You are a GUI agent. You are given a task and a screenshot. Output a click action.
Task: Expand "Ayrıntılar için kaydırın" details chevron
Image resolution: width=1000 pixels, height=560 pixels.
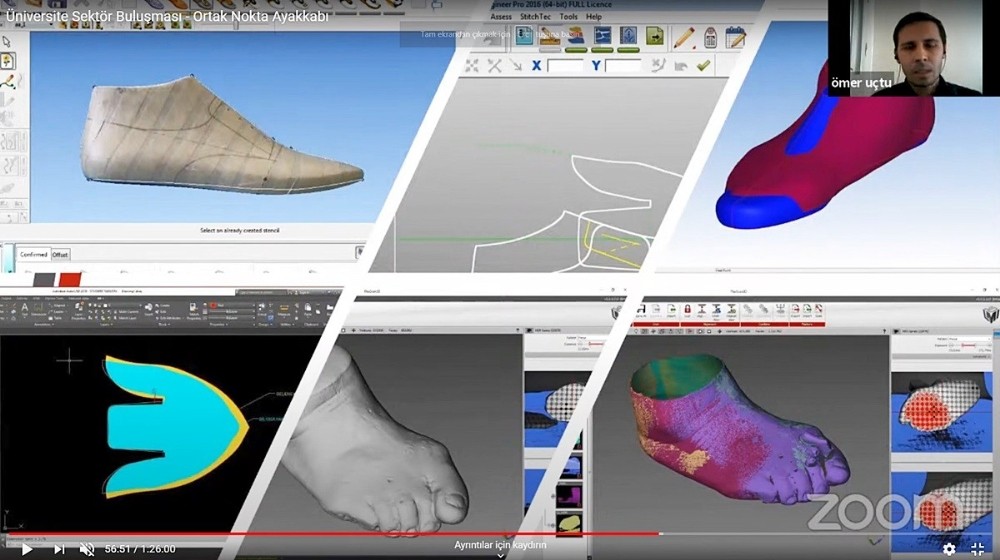click(x=500, y=555)
